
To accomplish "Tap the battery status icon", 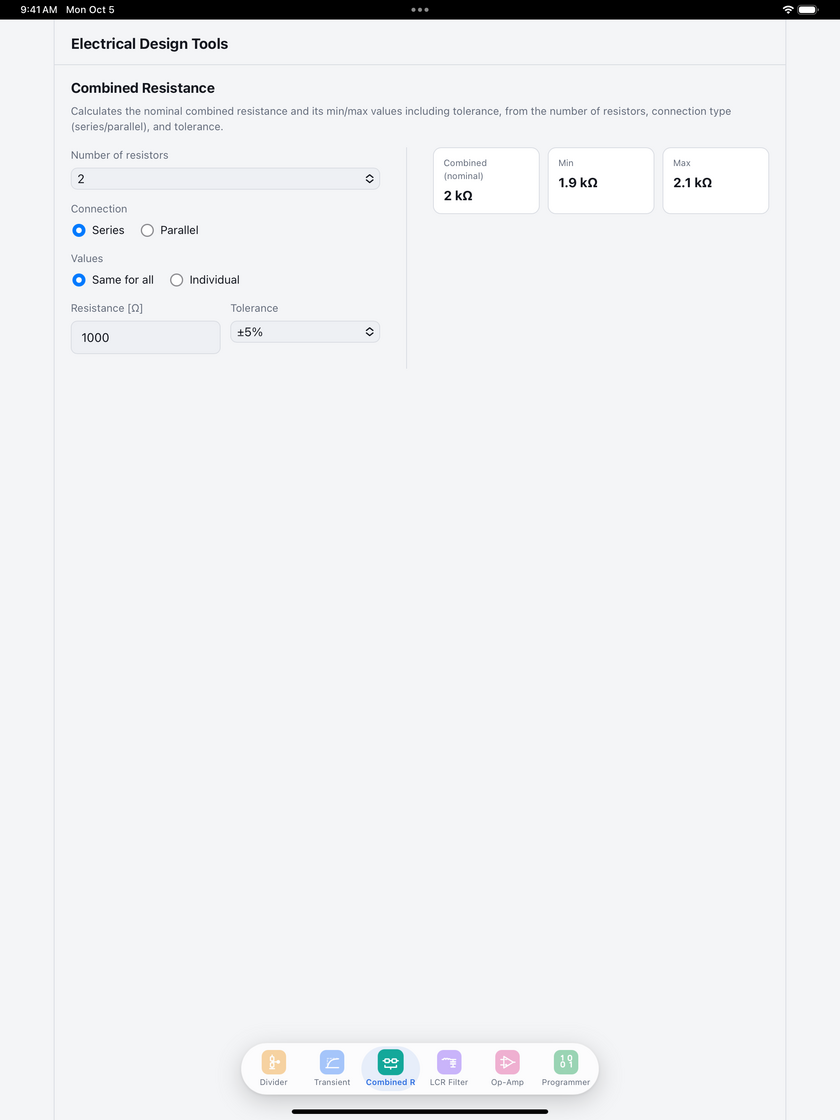I will click(808, 9).
